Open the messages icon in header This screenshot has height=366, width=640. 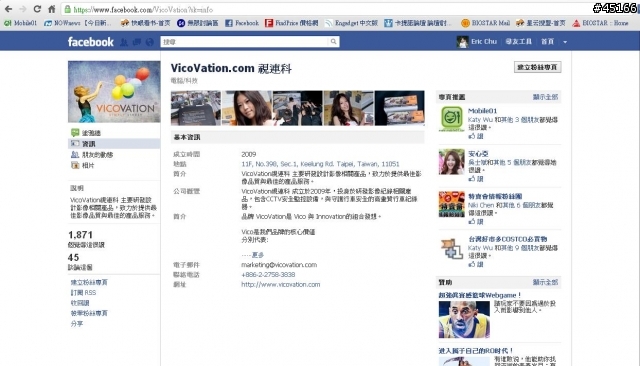tap(137, 42)
